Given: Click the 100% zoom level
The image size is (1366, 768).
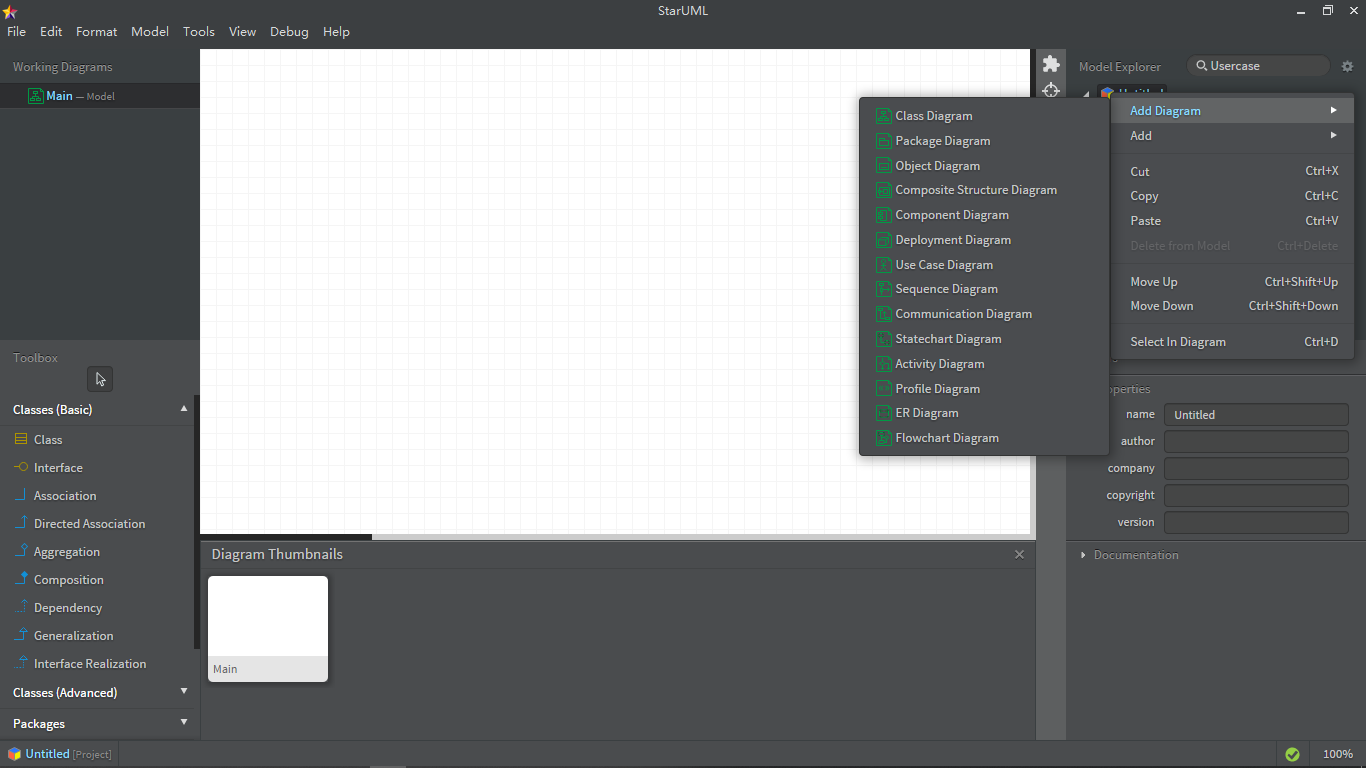Looking at the screenshot, I should [1338, 754].
